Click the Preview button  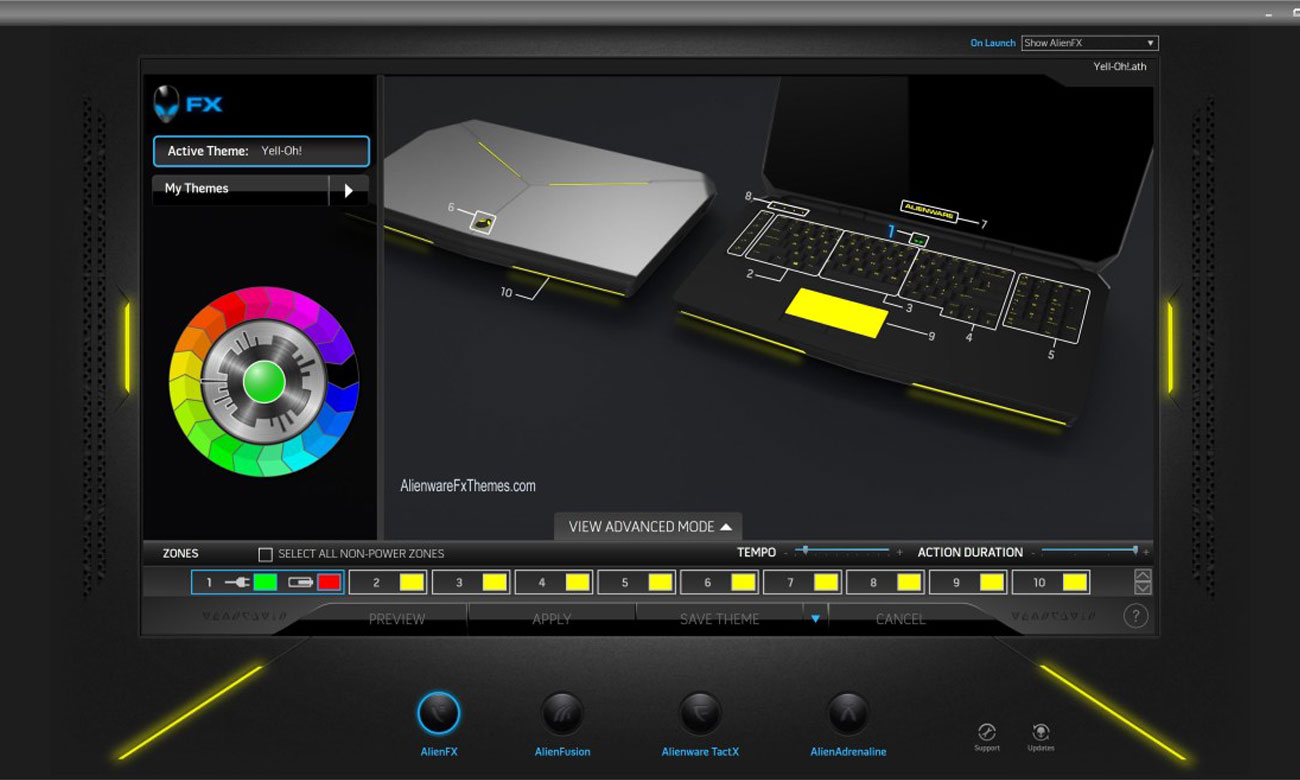click(397, 619)
